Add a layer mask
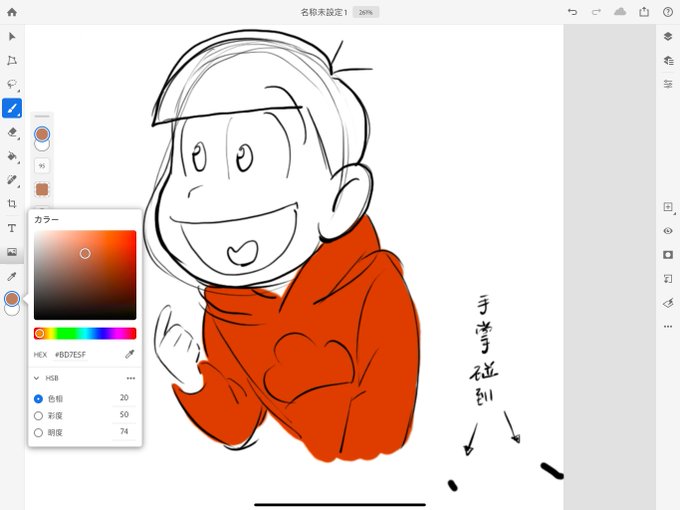The image size is (680, 510). click(668, 255)
